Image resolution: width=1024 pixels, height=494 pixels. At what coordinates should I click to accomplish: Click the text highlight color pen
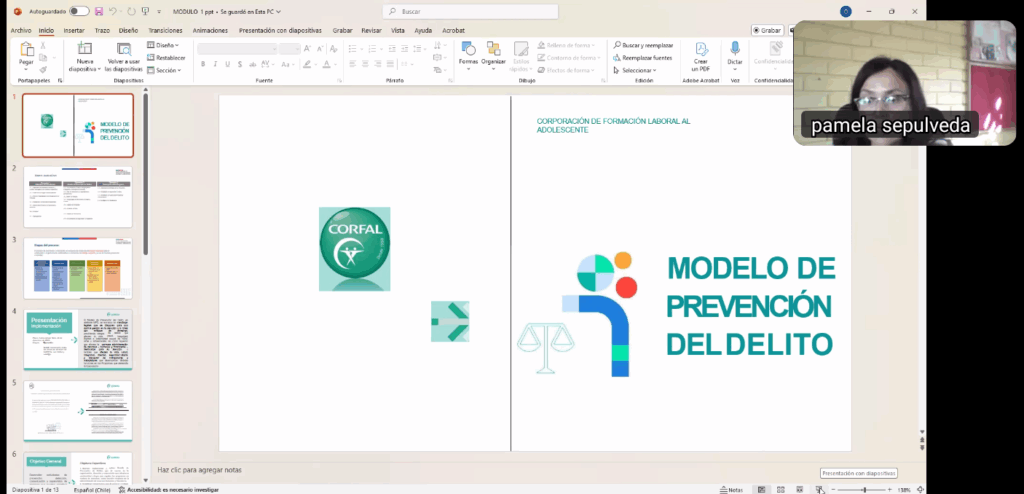(x=306, y=64)
